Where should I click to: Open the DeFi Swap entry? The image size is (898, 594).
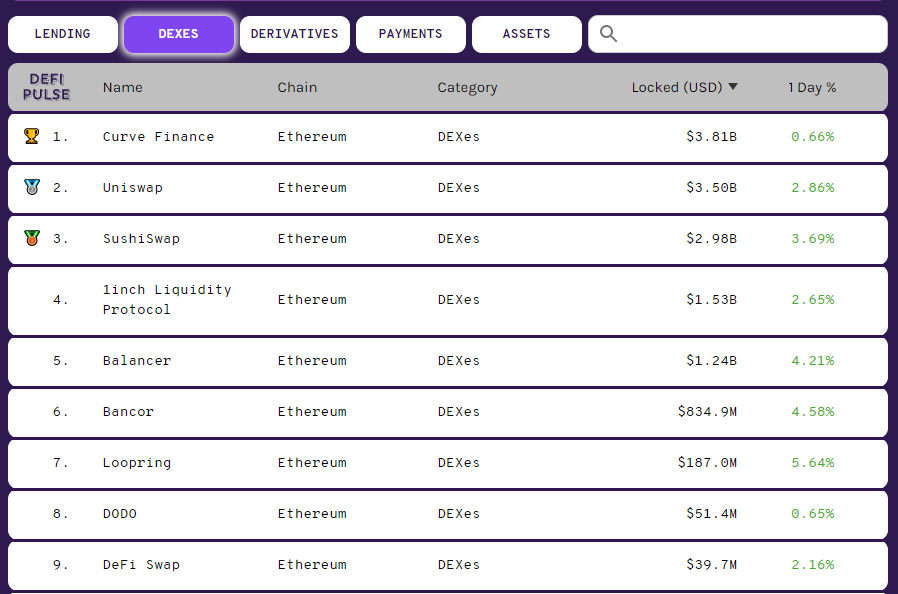pyautogui.click(x=141, y=565)
